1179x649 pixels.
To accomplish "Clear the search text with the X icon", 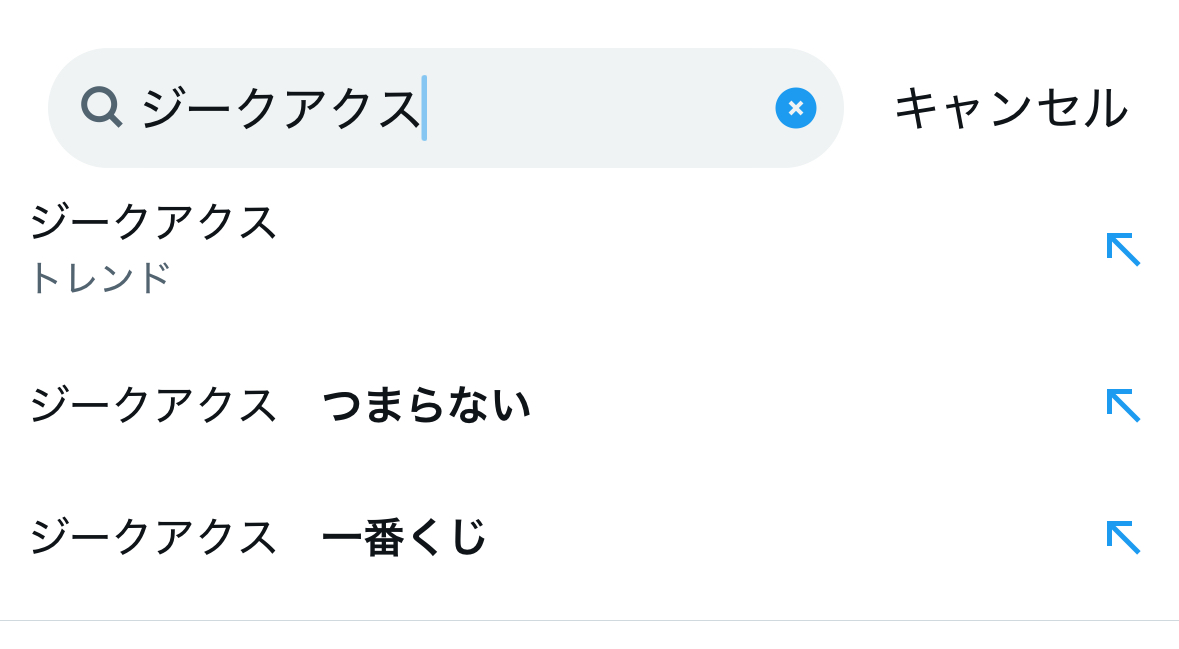I will click(795, 108).
